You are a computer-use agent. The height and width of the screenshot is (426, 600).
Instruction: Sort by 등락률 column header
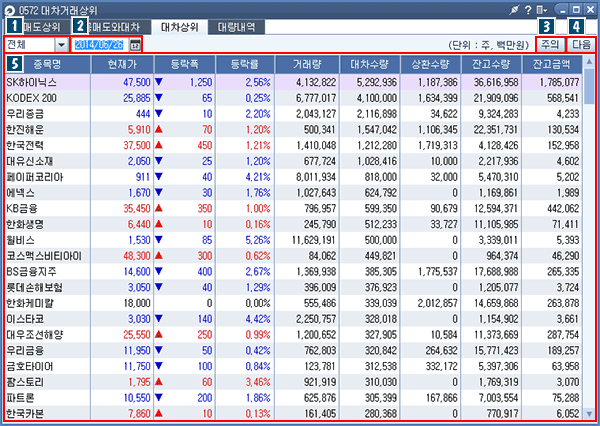[x=245, y=64]
